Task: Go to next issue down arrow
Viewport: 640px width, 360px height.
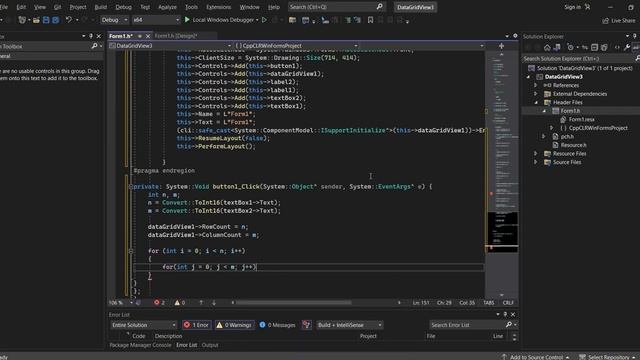Action: click(214, 303)
